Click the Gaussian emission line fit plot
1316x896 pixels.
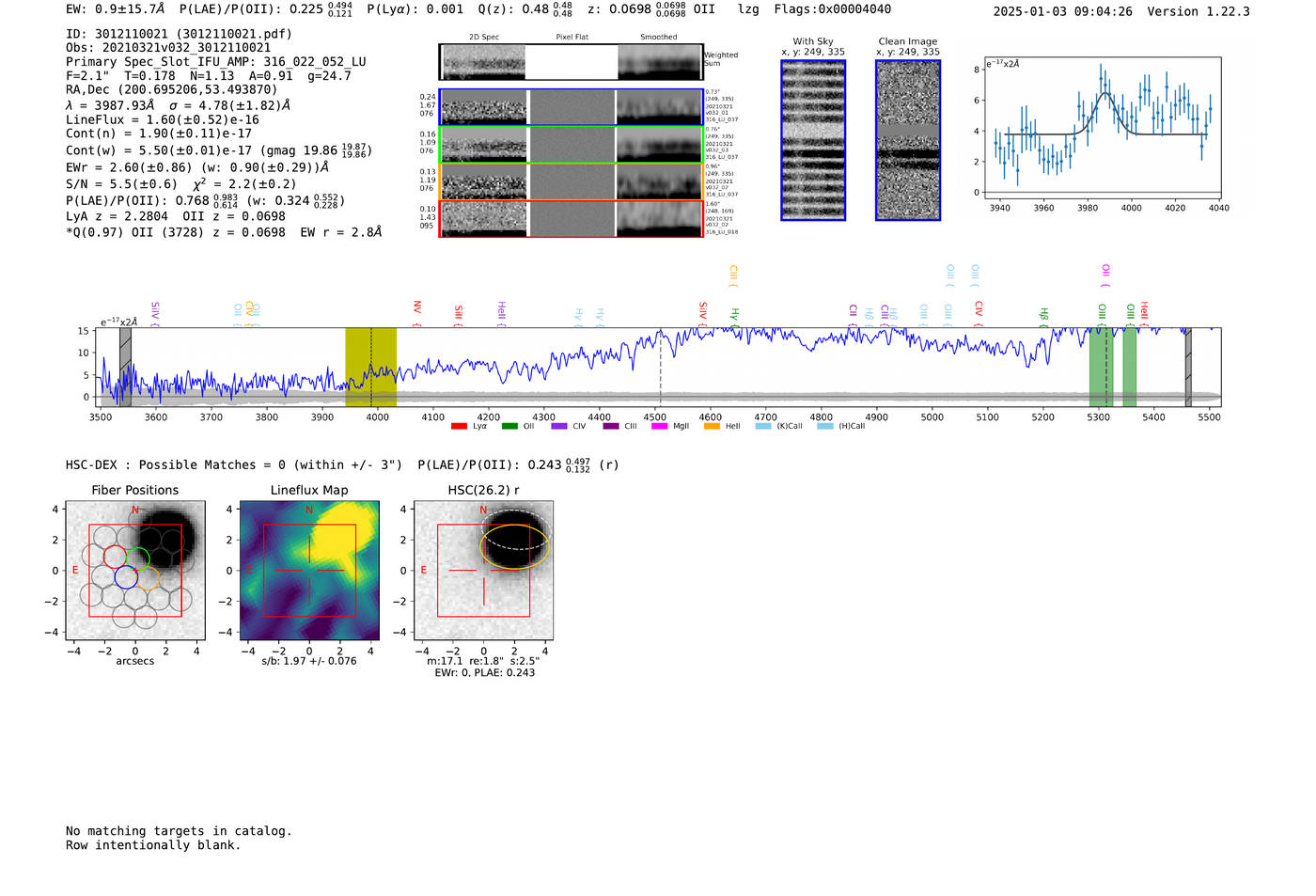pos(1102,129)
